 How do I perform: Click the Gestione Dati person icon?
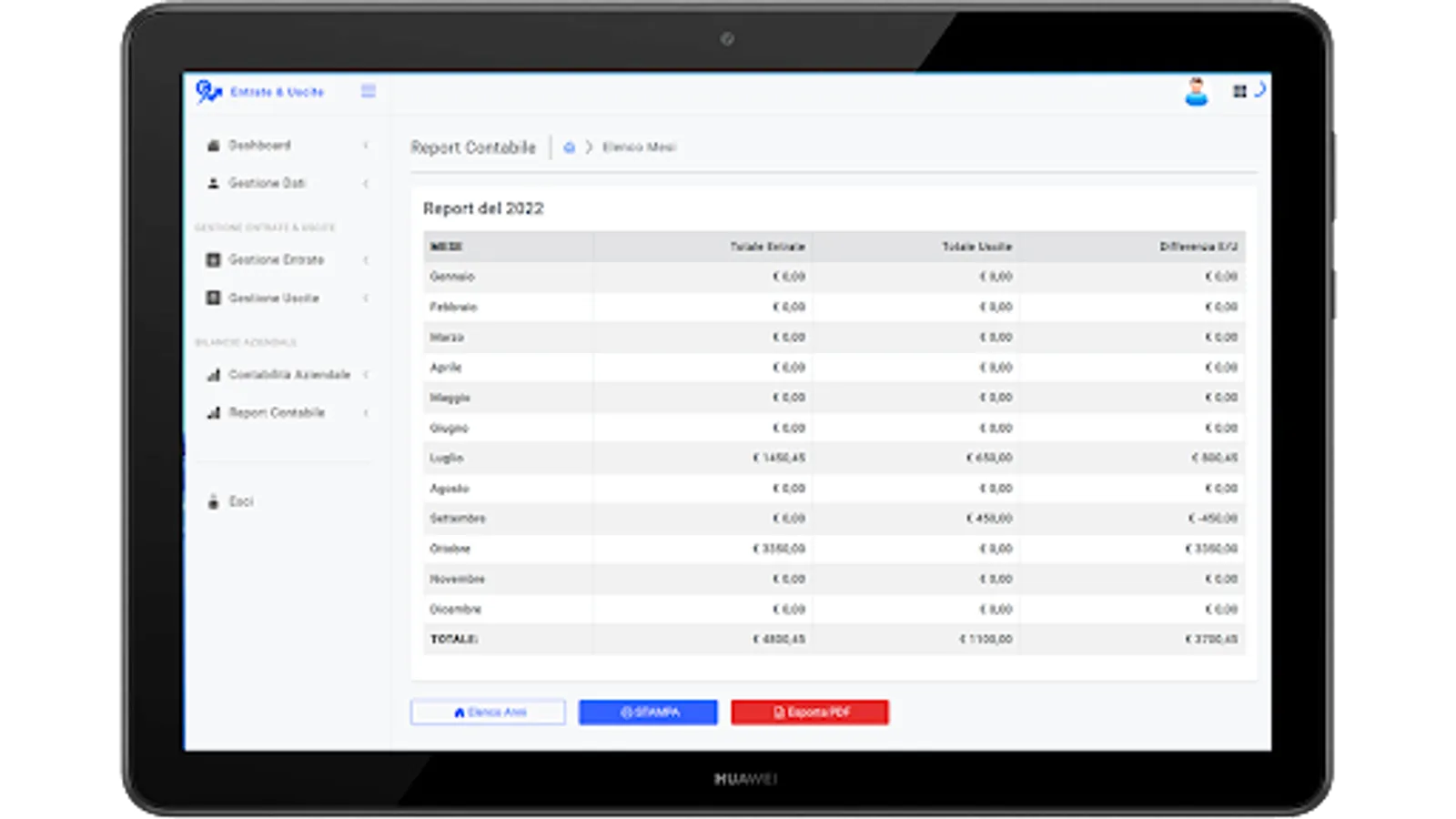click(214, 183)
